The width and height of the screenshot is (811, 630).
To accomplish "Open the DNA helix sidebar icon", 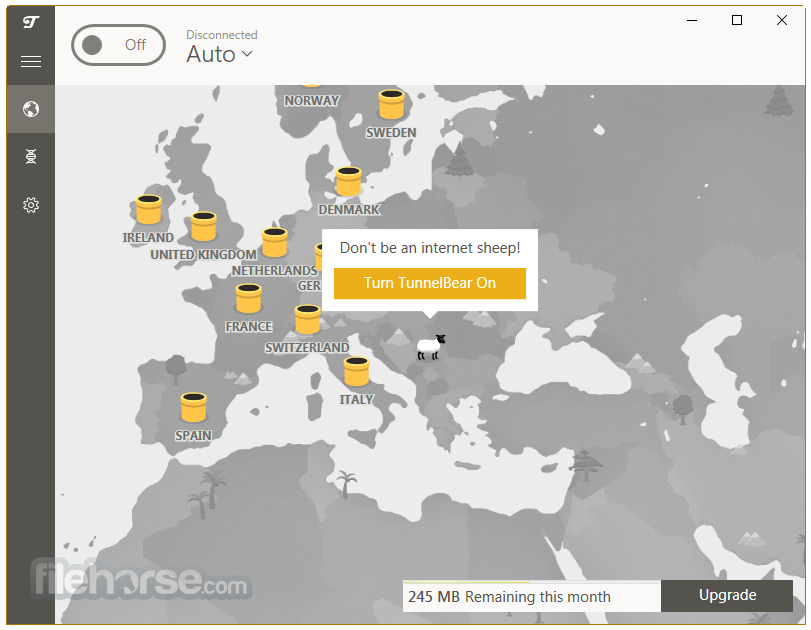I will pyautogui.click(x=31, y=156).
